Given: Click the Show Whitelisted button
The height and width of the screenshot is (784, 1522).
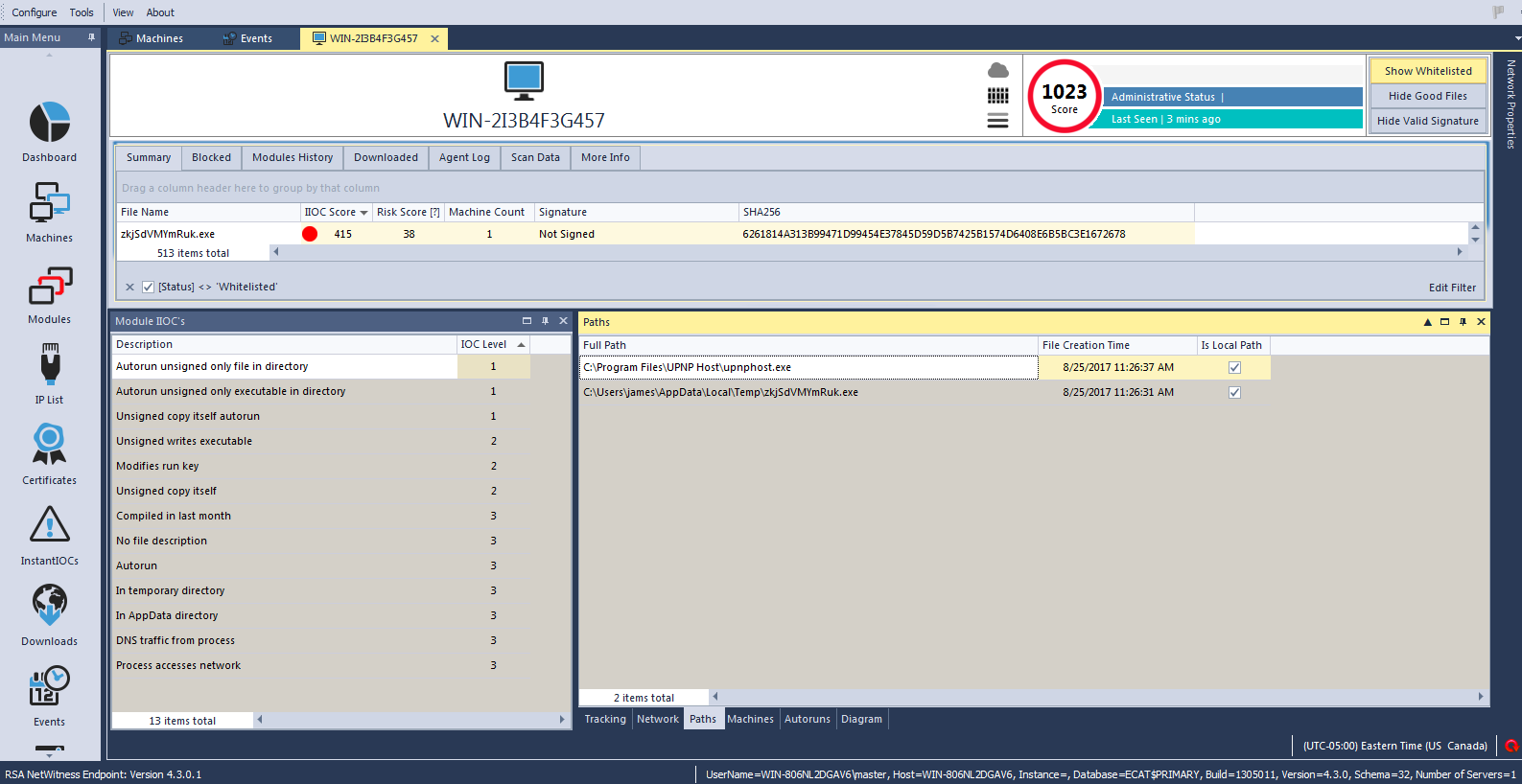Looking at the screenshot, I should 1427,71.
